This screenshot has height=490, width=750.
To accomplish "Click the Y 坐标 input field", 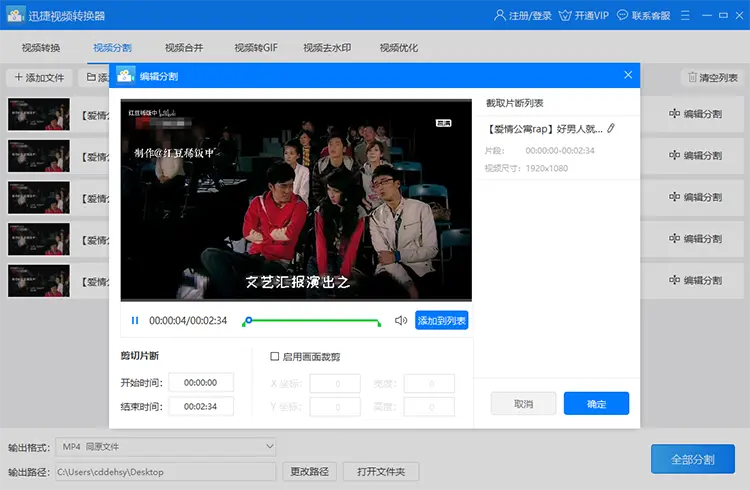I will tap(335, 407).
